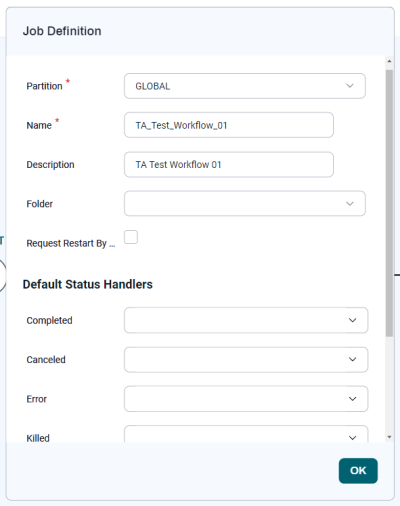Click the Description label
This screenshot has width=400, height=506.
tap(50, 165)
